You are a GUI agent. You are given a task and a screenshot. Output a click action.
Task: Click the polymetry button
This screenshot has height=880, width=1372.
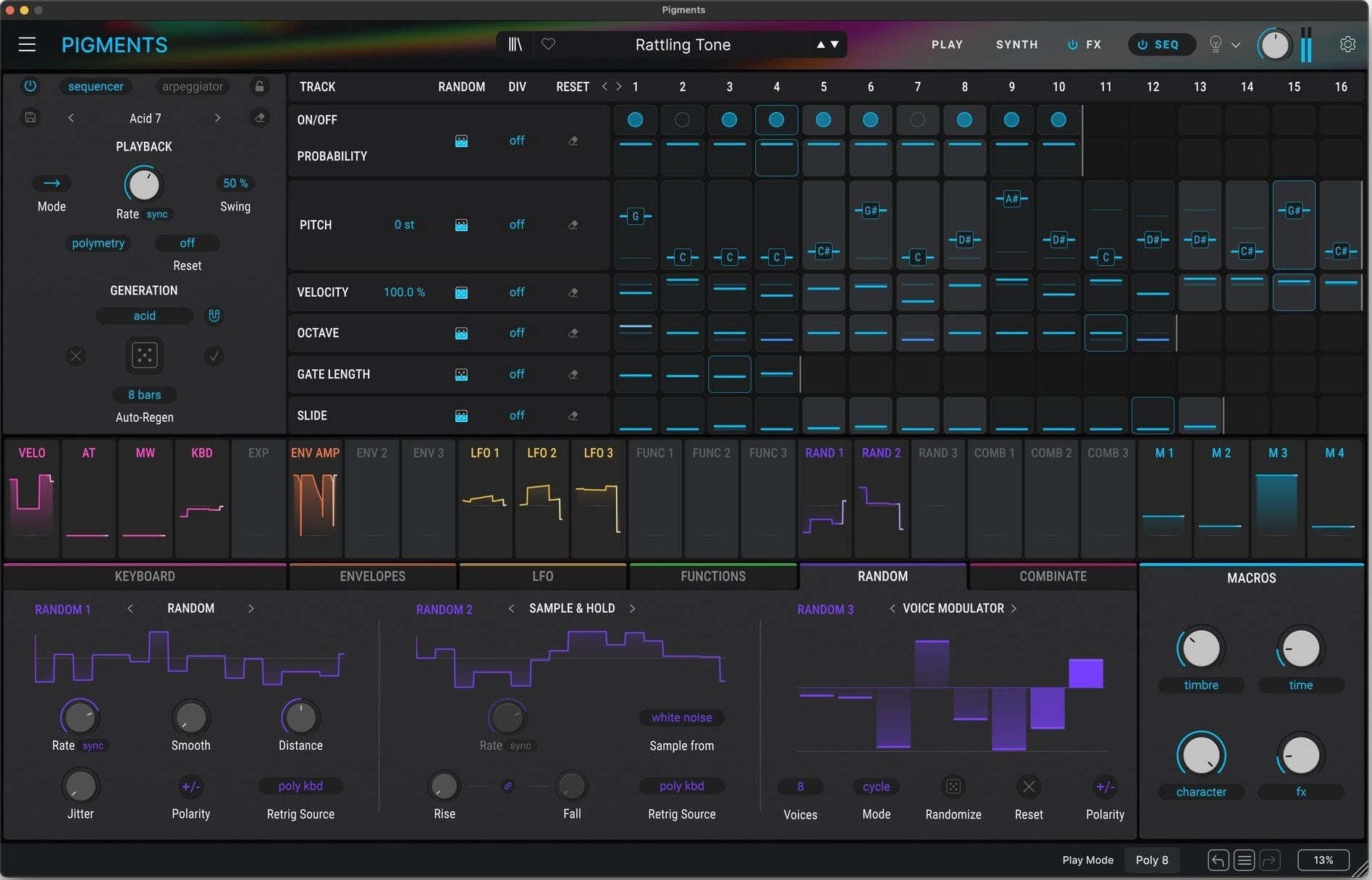pos(98,243)
